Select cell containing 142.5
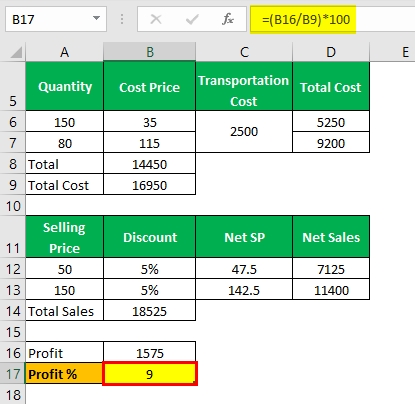 click(x=244, y=290)
